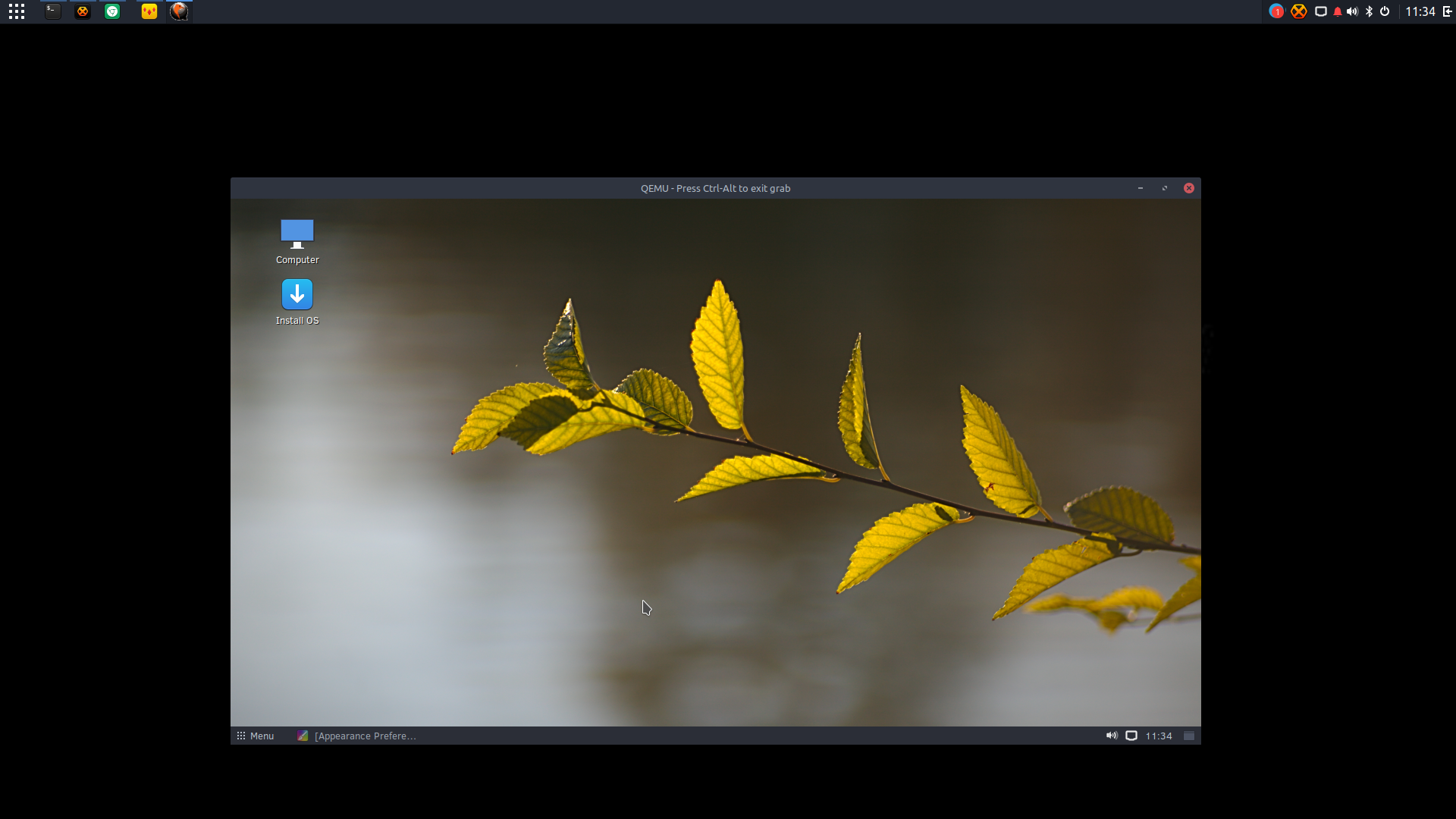The height and width of the screenshot is (819, 1456).
Task: Select the Install OS desktop icon
Action: 297,303
